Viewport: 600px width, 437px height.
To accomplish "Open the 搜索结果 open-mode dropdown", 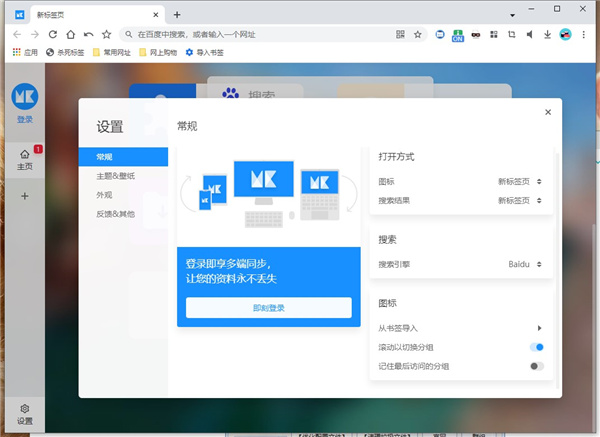I will (520, 200).
